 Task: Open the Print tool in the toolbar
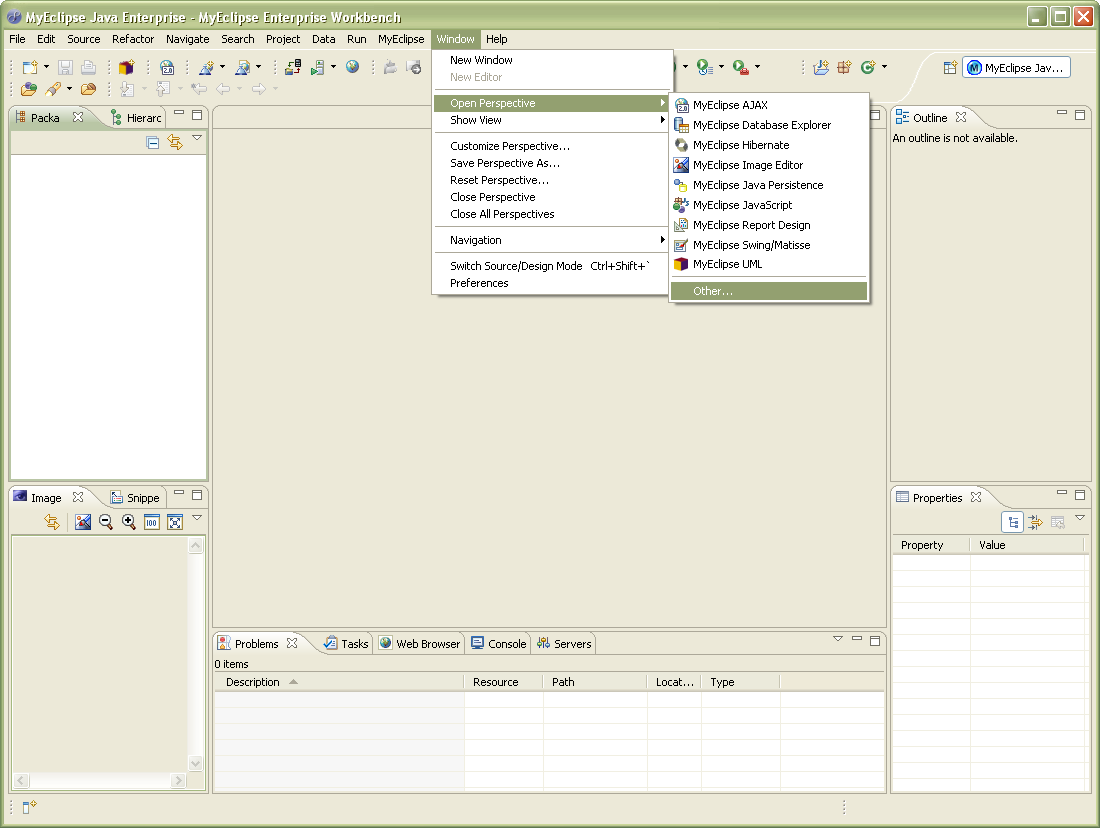[x=89, y=67]
